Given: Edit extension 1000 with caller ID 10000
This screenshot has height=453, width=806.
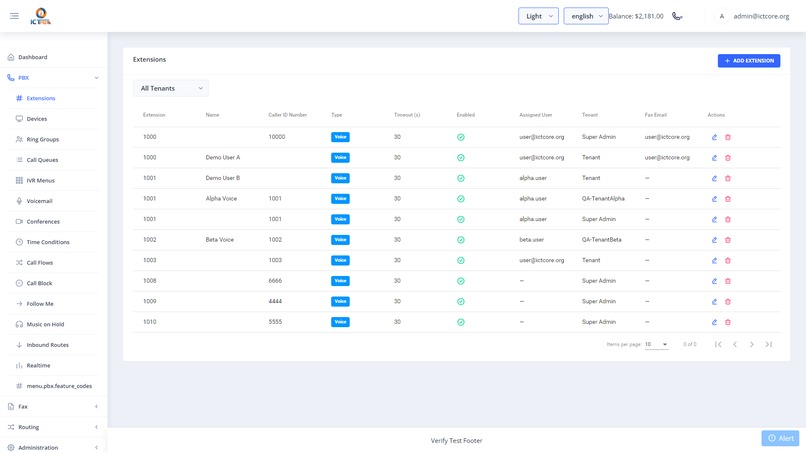Looking at the screenshot, I should 714,137.
